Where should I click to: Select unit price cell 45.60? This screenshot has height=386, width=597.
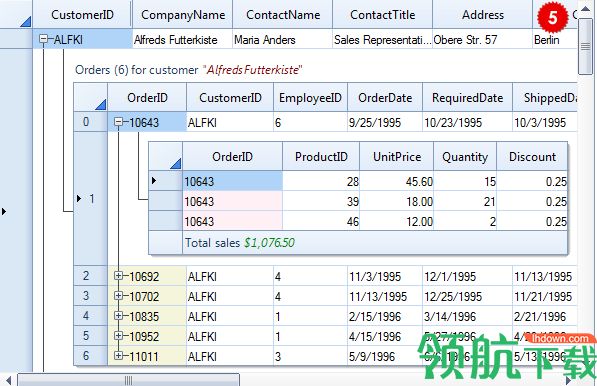coord(397,181)
